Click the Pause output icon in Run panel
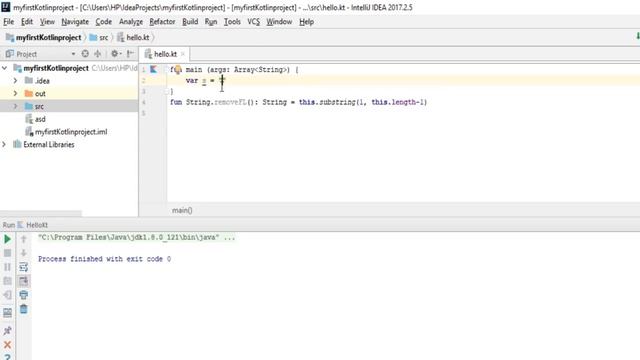This screenshot has height=360, width=640. 7,267
